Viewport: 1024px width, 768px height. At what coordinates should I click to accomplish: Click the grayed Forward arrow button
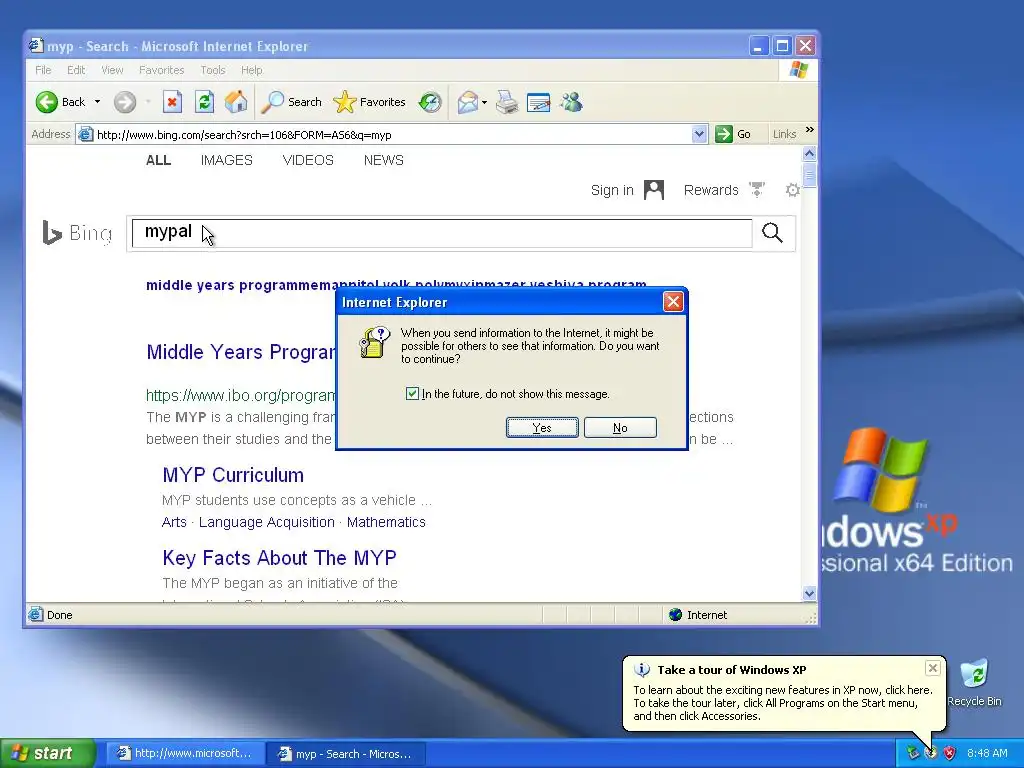click(124, 102)
